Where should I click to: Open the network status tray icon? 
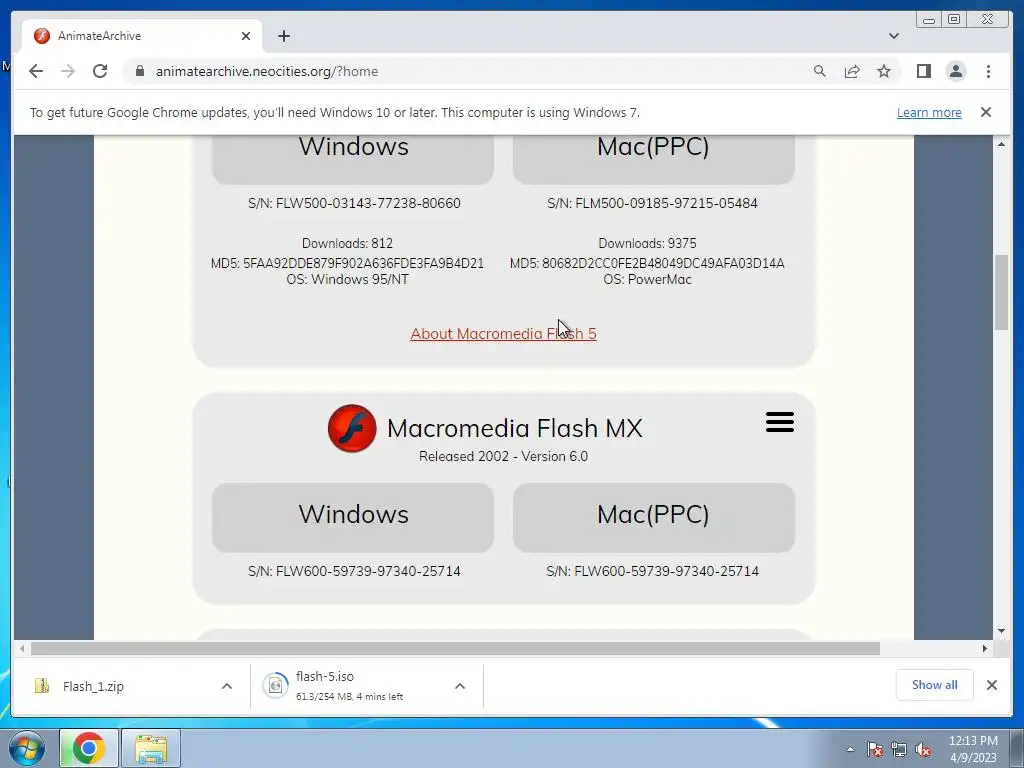[899, 749]
